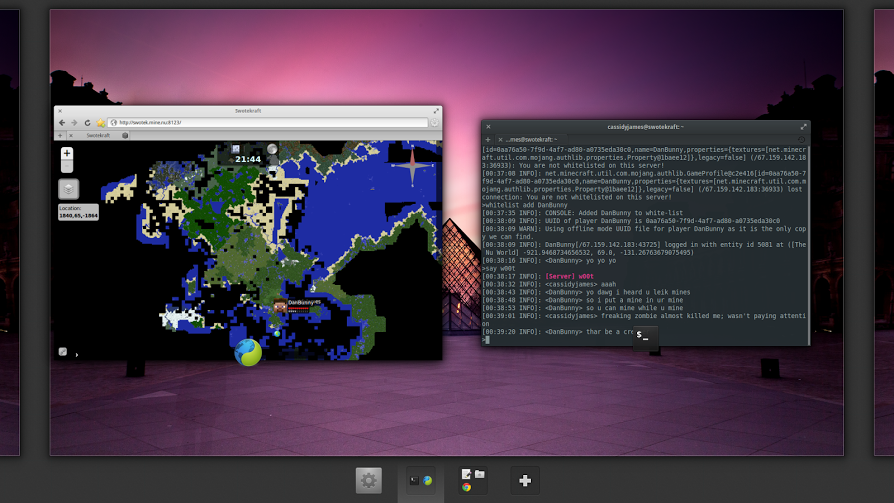Open a new tab in the browser window
This screenshot has width=894, height=503.
pyautogui.click(x=60, y=136)
